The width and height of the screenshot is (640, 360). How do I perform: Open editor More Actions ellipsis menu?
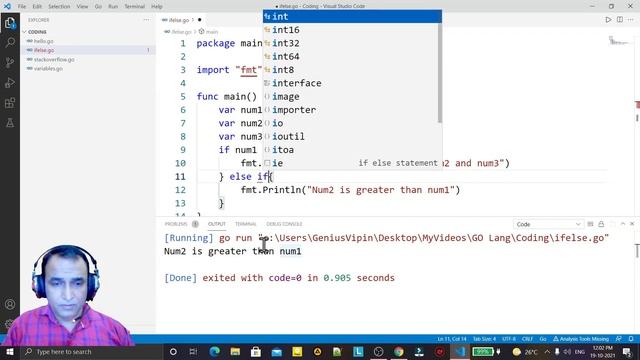click(x=631, y=20)
